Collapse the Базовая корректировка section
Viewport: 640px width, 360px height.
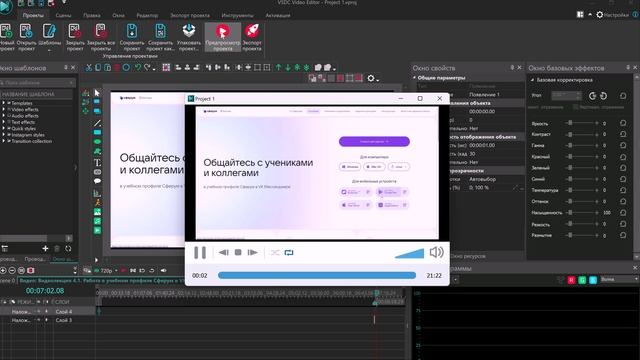(532, 80)
